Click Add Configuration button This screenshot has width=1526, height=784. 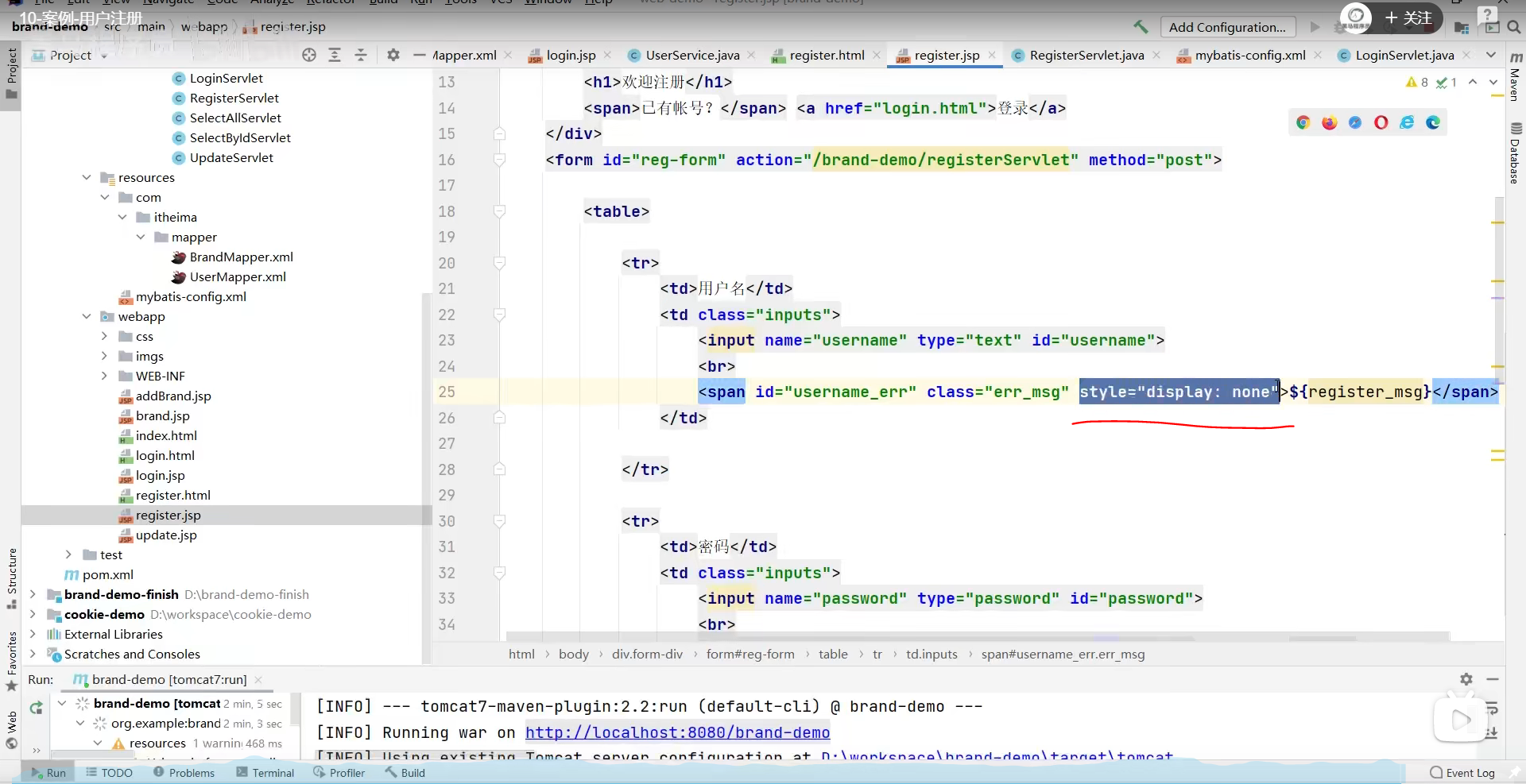(1227, 27)
